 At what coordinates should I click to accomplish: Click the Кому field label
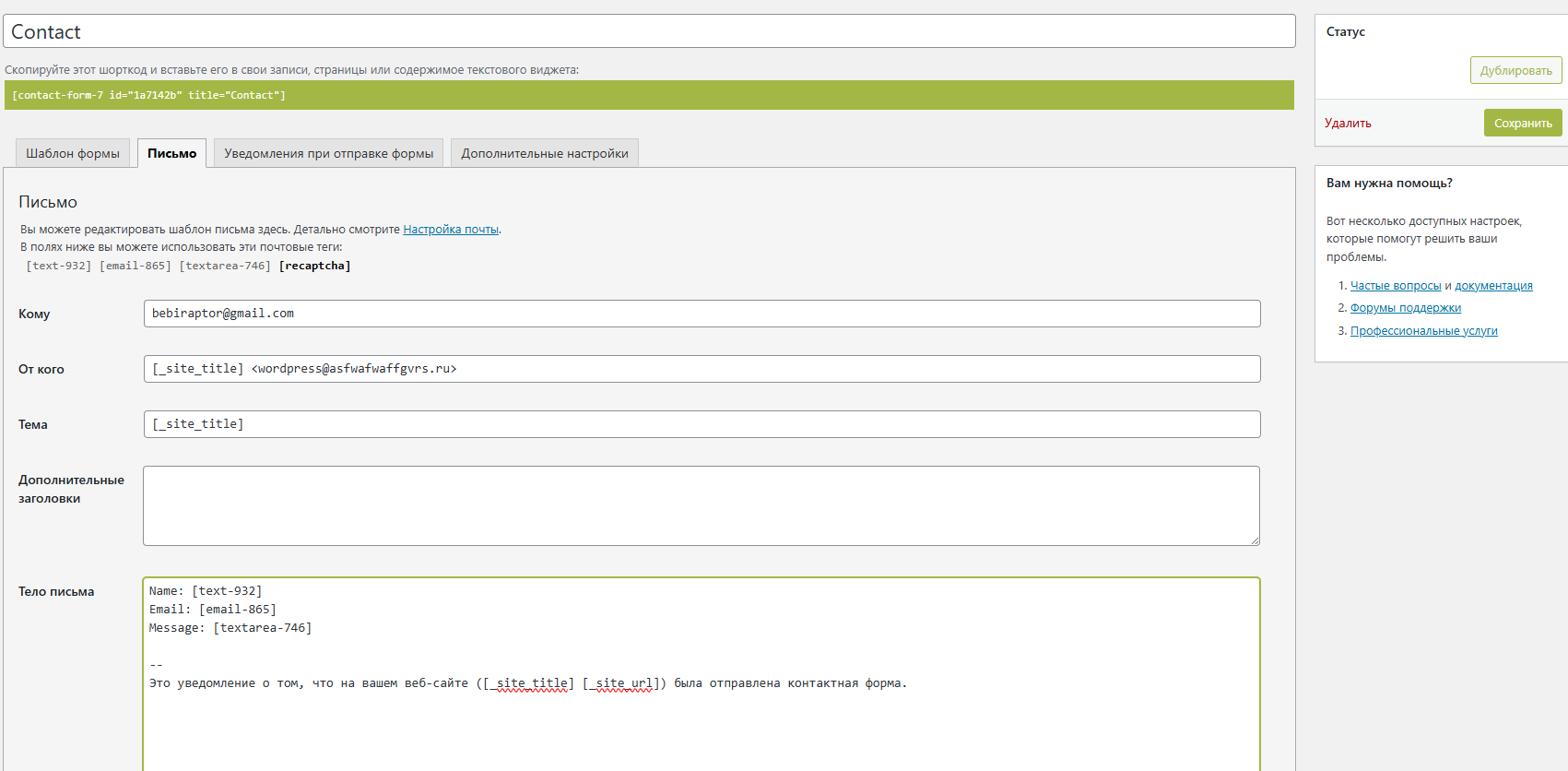(x=34, y=314)
